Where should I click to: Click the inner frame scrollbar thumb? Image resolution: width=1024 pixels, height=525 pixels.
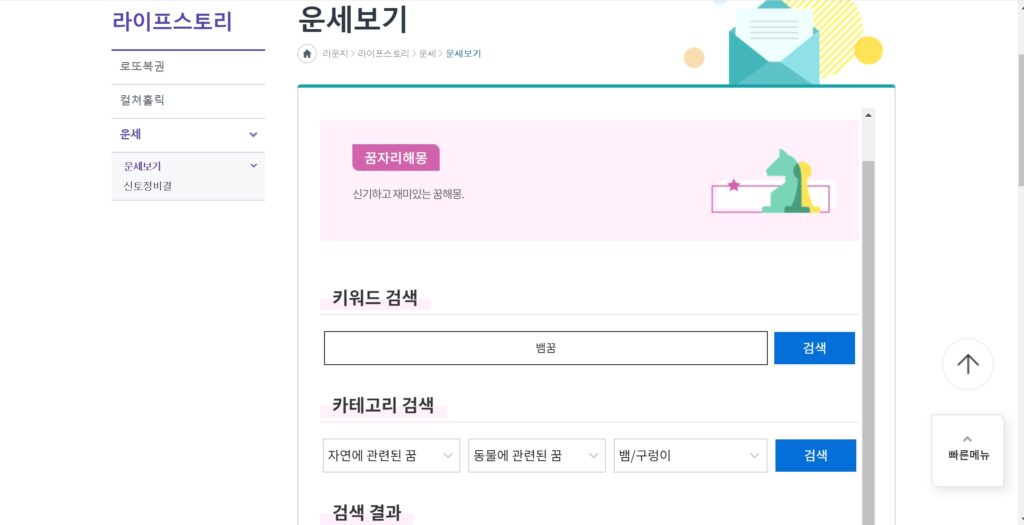click(868, 340)
